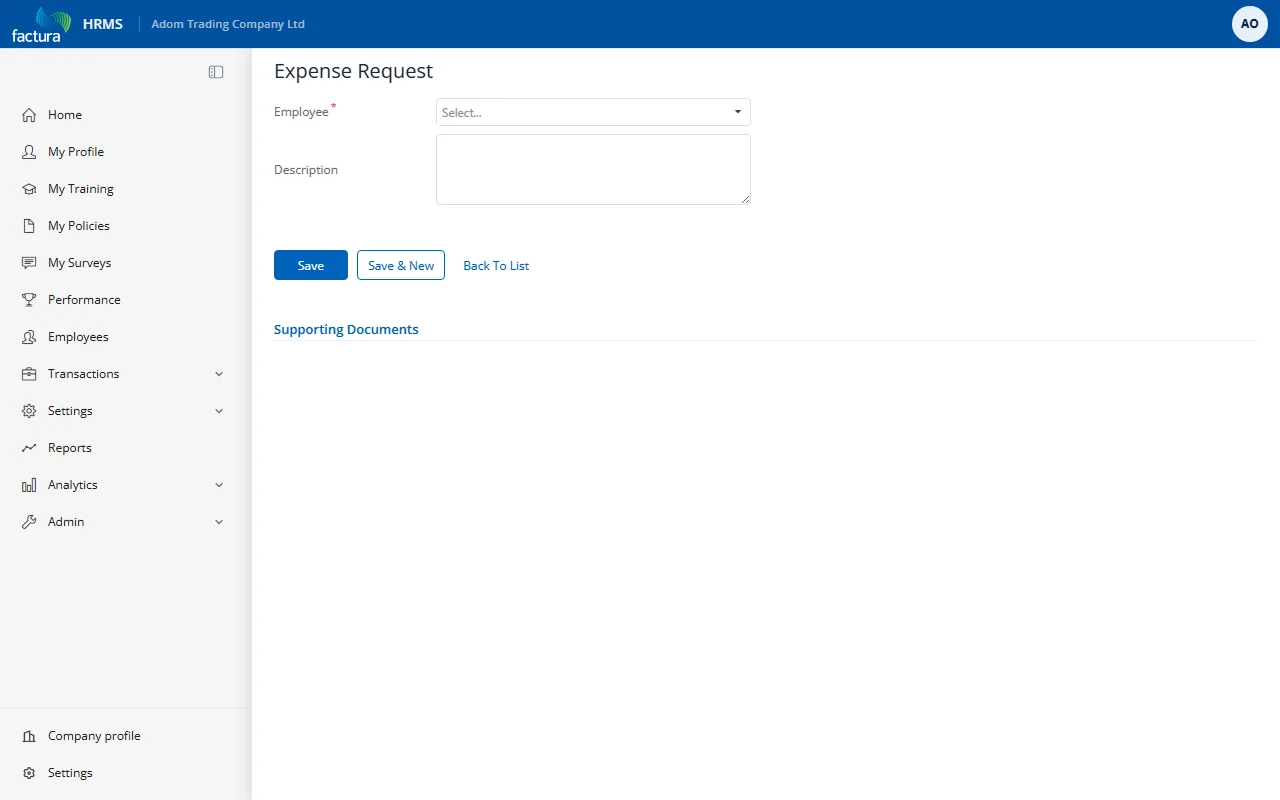Viewport: 1280px width, 800px height.
Task: Click the bottom Settings gear icon
Action: pyautogui.click(x=29, y=773)
